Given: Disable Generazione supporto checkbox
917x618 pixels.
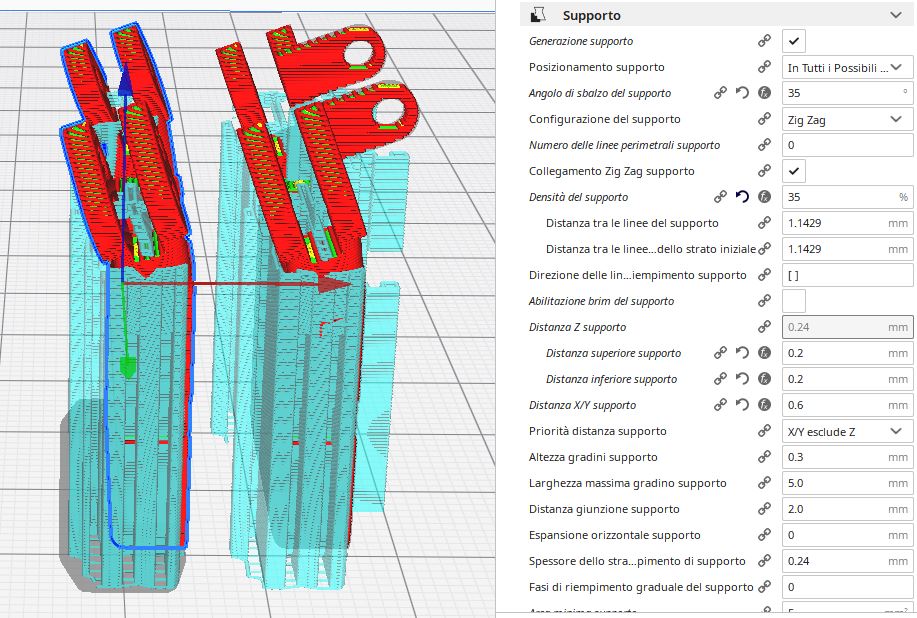Looking at the screenshot, I should 794,41.
